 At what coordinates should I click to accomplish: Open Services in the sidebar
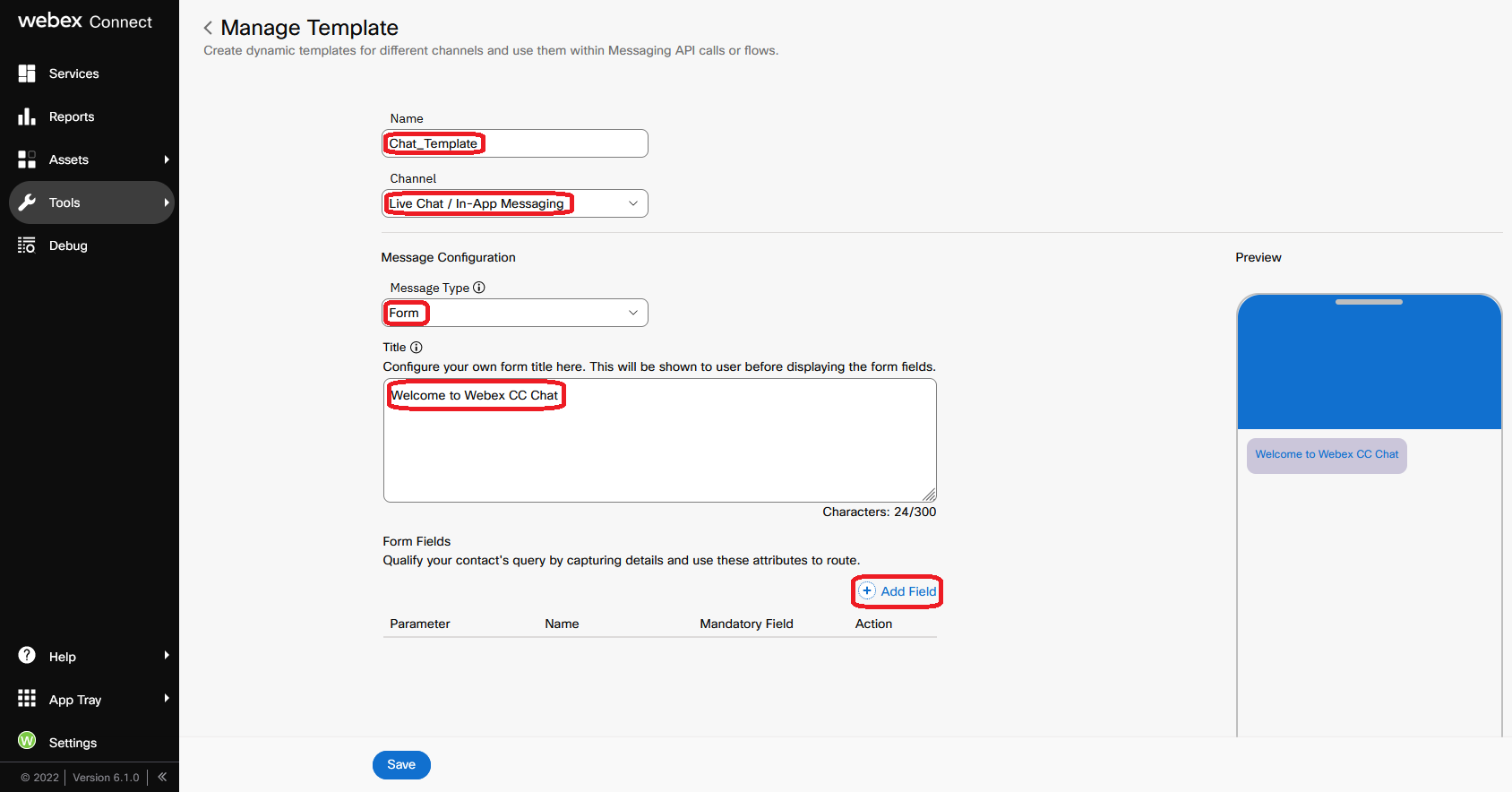point(90,73)
